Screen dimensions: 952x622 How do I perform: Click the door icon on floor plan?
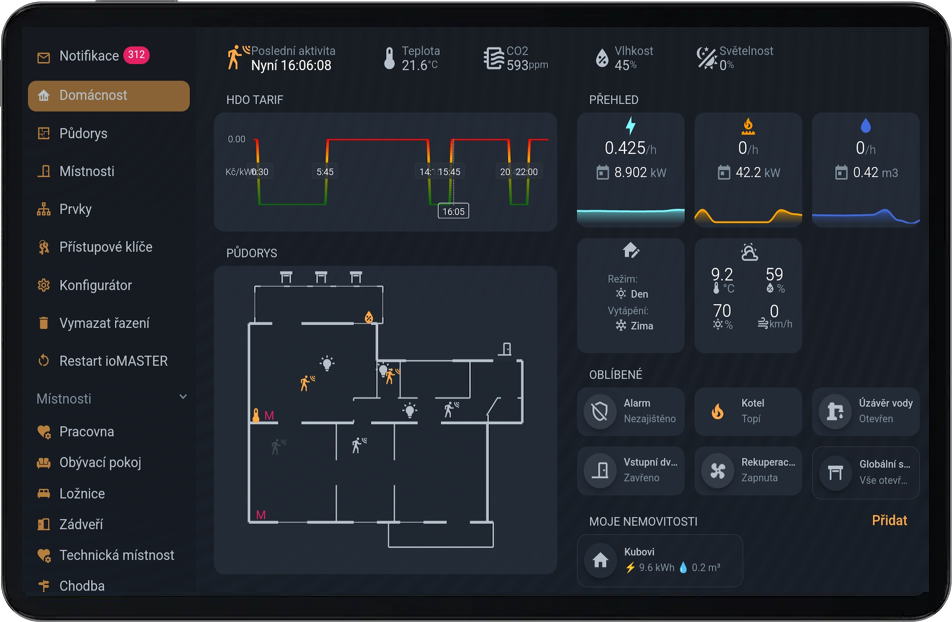507,349
